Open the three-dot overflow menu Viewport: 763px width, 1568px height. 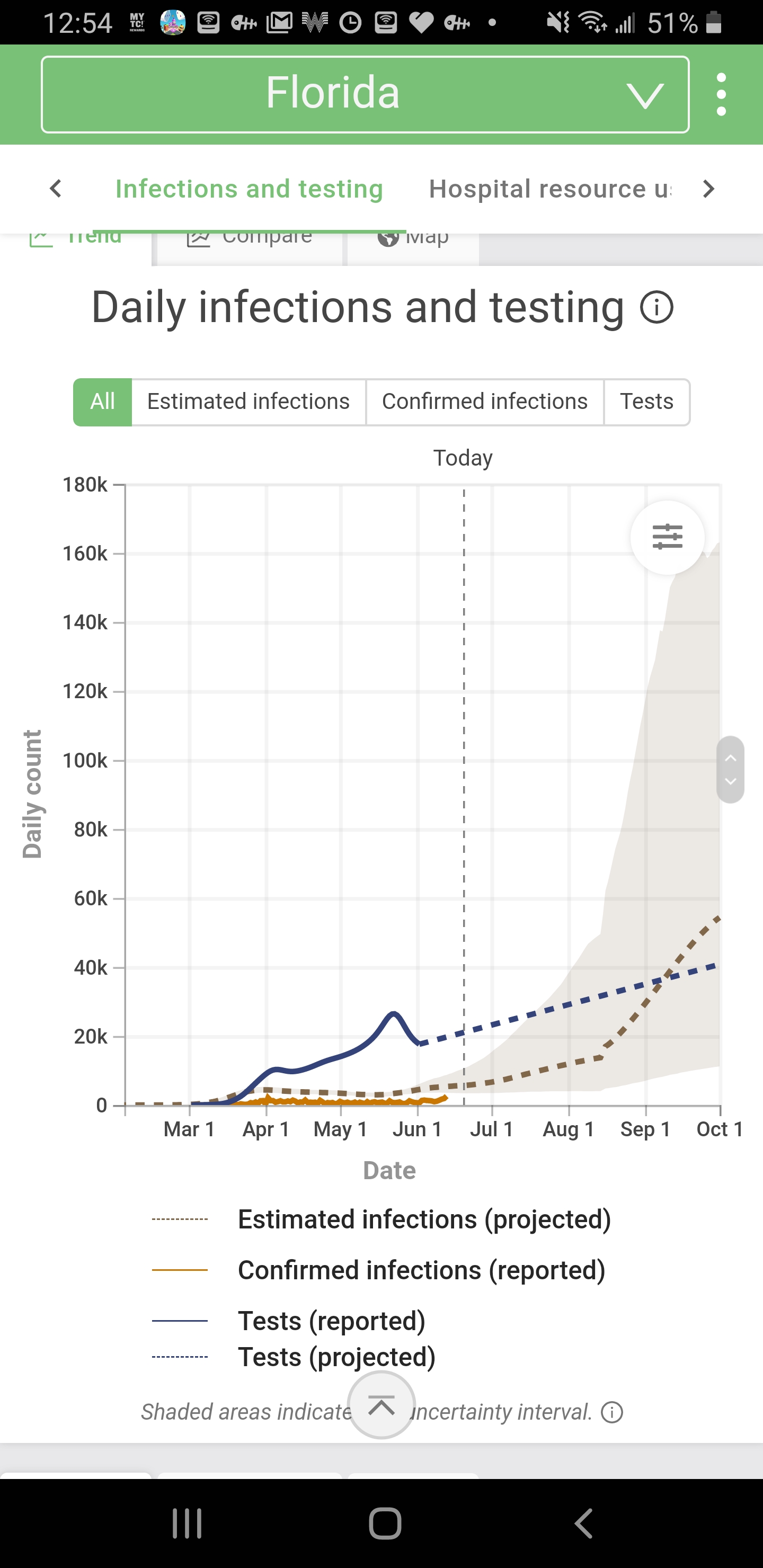point(722,94)
